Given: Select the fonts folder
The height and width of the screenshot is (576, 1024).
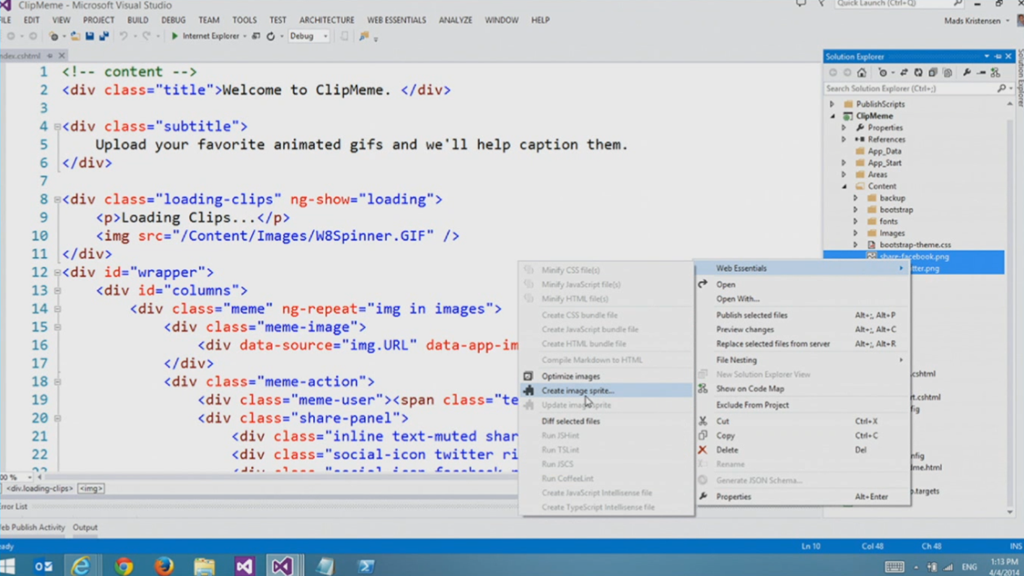Looking at the screenshot, I should click(x=888, y=222).
